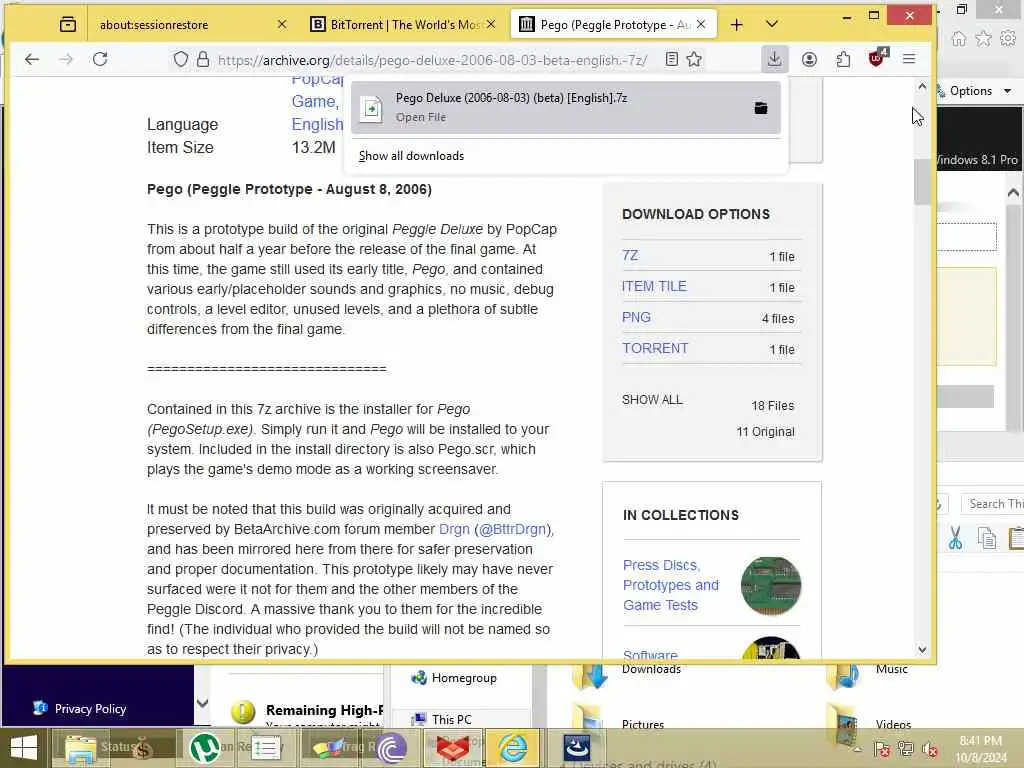Open uBlock Origin extension icon
Image resolution: width=1024 pixels, height=768 pixels.
pyautogui.click(x=877, y=58)
